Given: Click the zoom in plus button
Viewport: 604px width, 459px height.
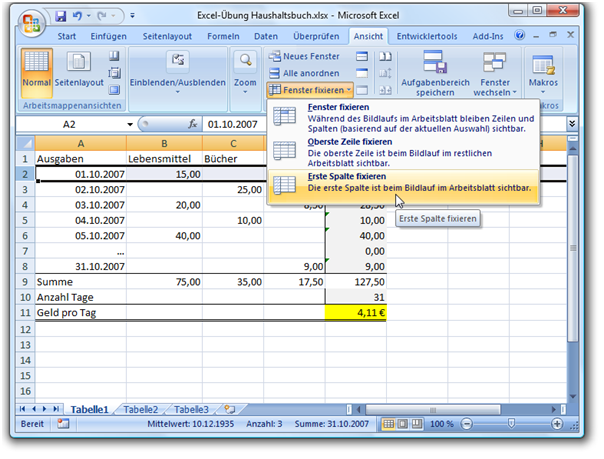Looking at the screenshot, I should pyautogui.click(x=557, y=424).
